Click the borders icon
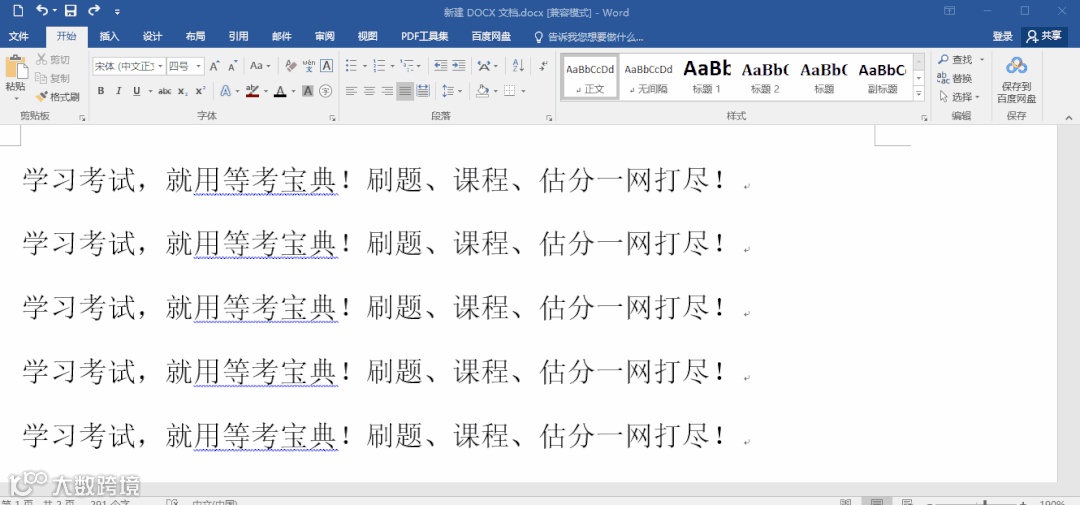Viewport: 1080px width, 505px height. pos(510,91)
